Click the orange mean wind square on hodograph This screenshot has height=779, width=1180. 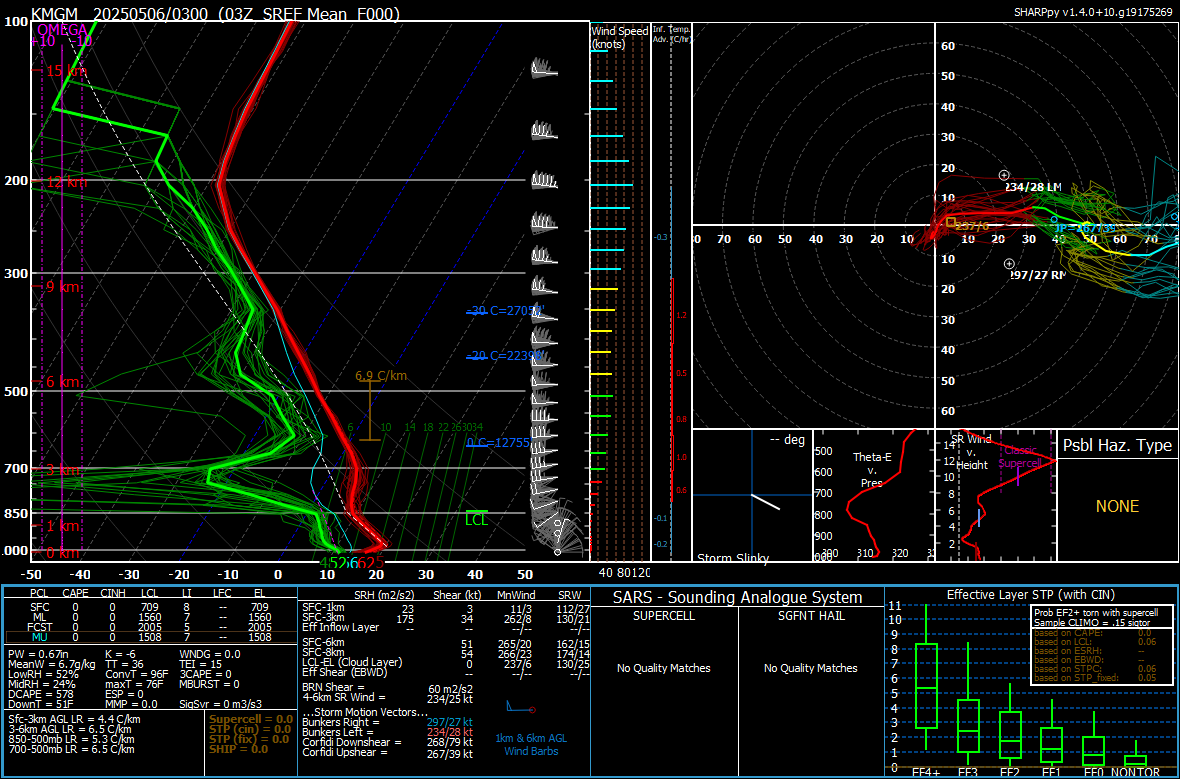click(x=951, y=222)
